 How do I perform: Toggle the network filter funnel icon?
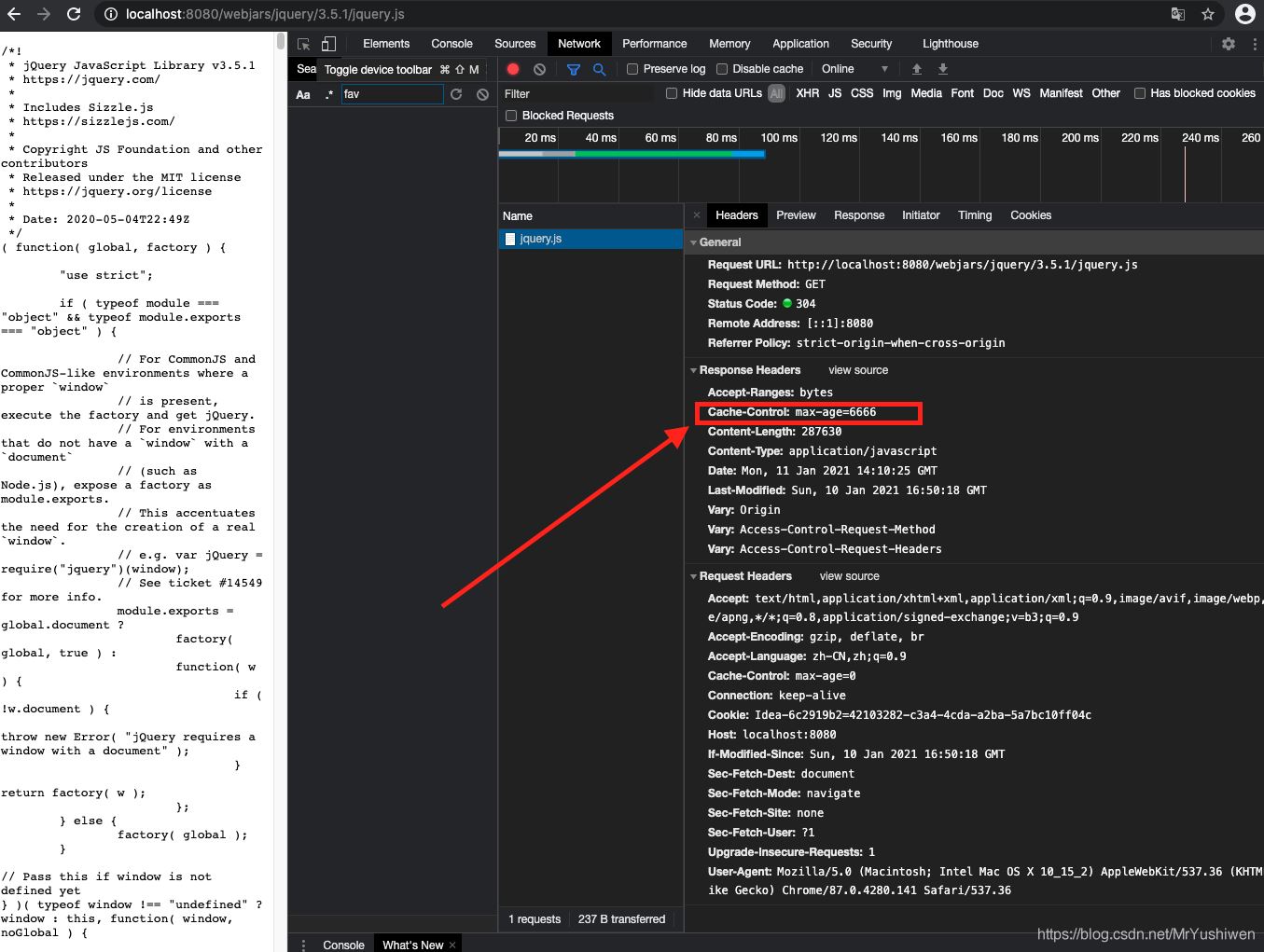click(574, 69)
